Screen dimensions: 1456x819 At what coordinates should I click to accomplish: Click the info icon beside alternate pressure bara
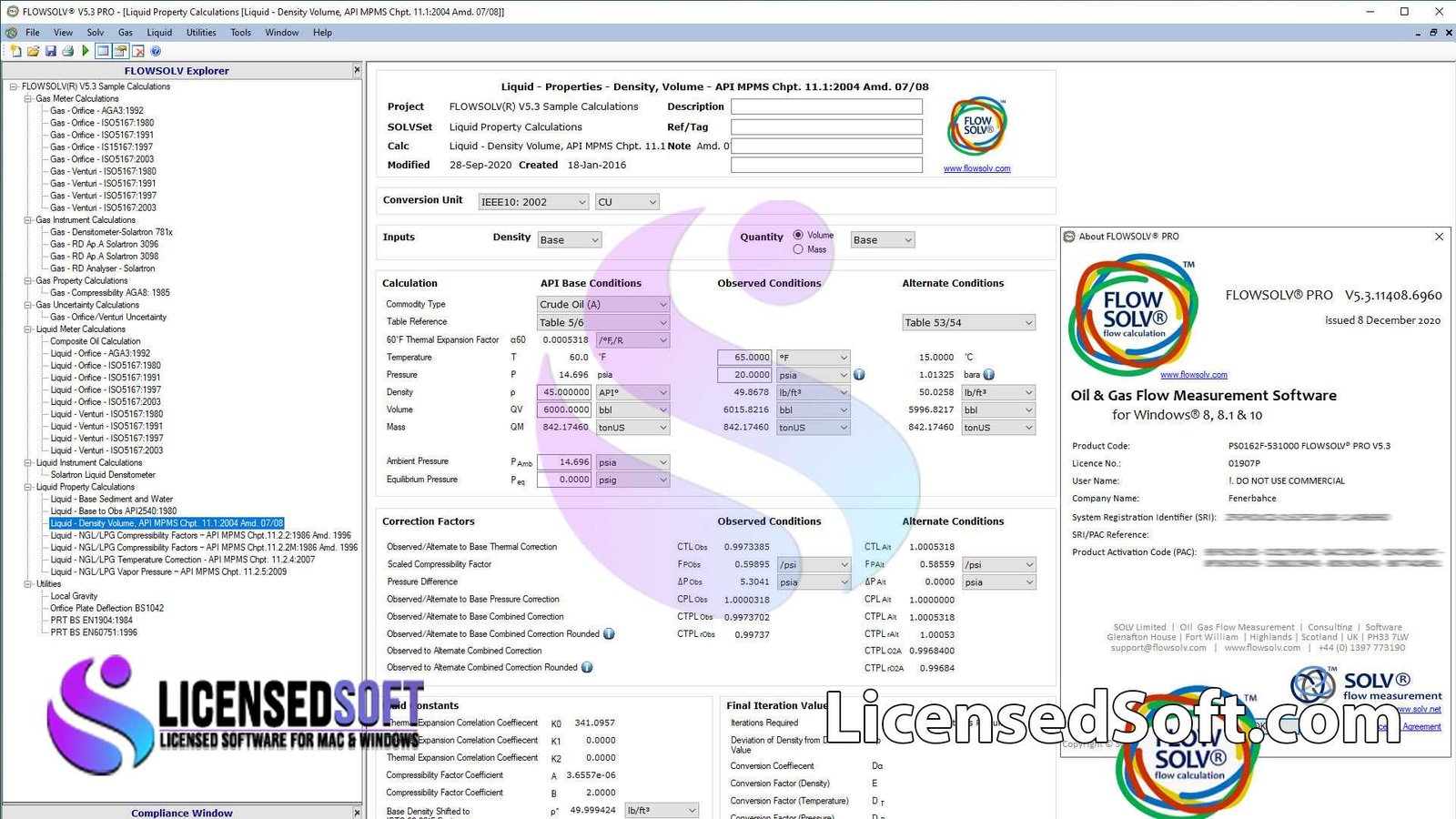tap(989, 374)
